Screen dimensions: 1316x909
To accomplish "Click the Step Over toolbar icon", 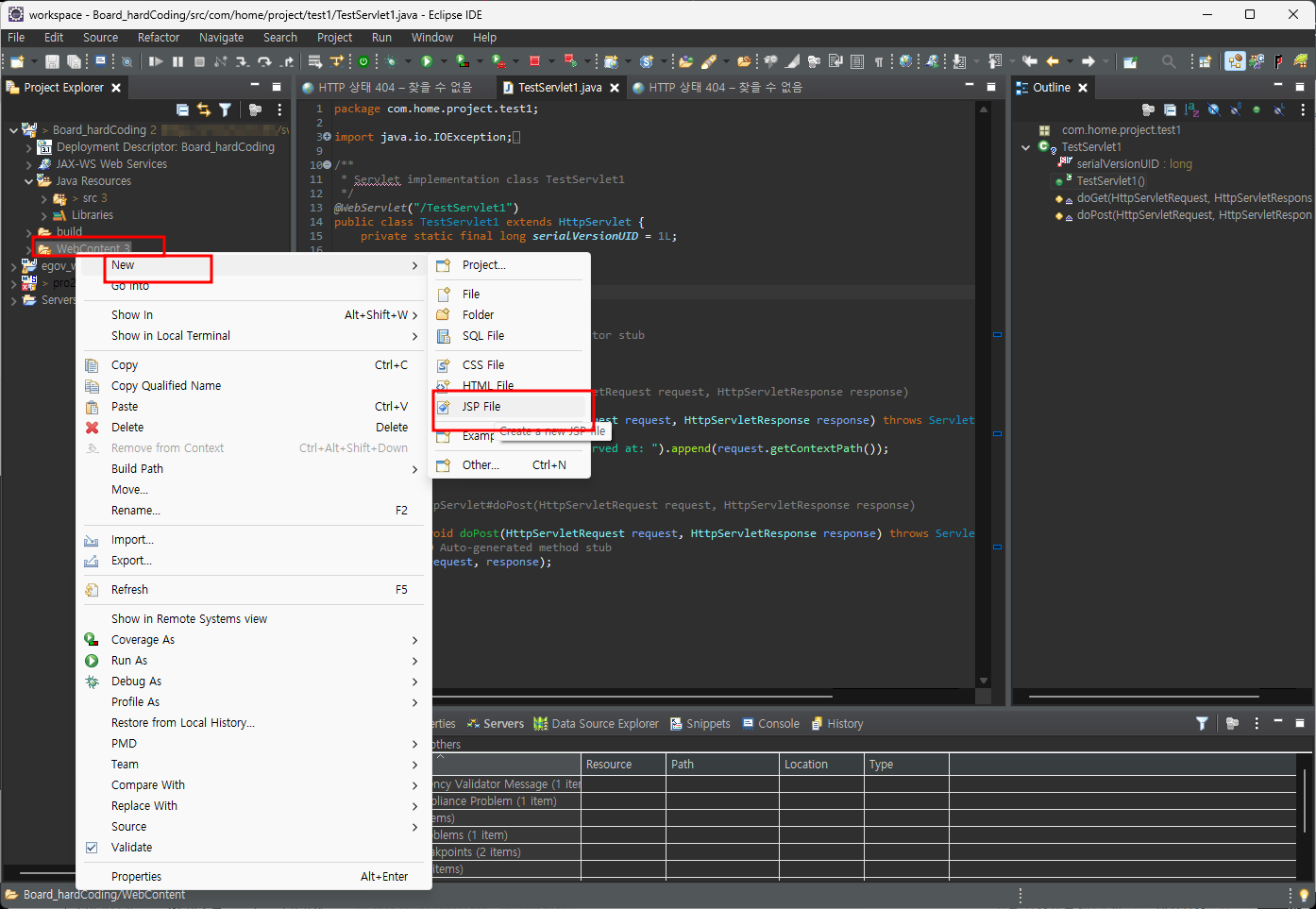I will [263, 61].
